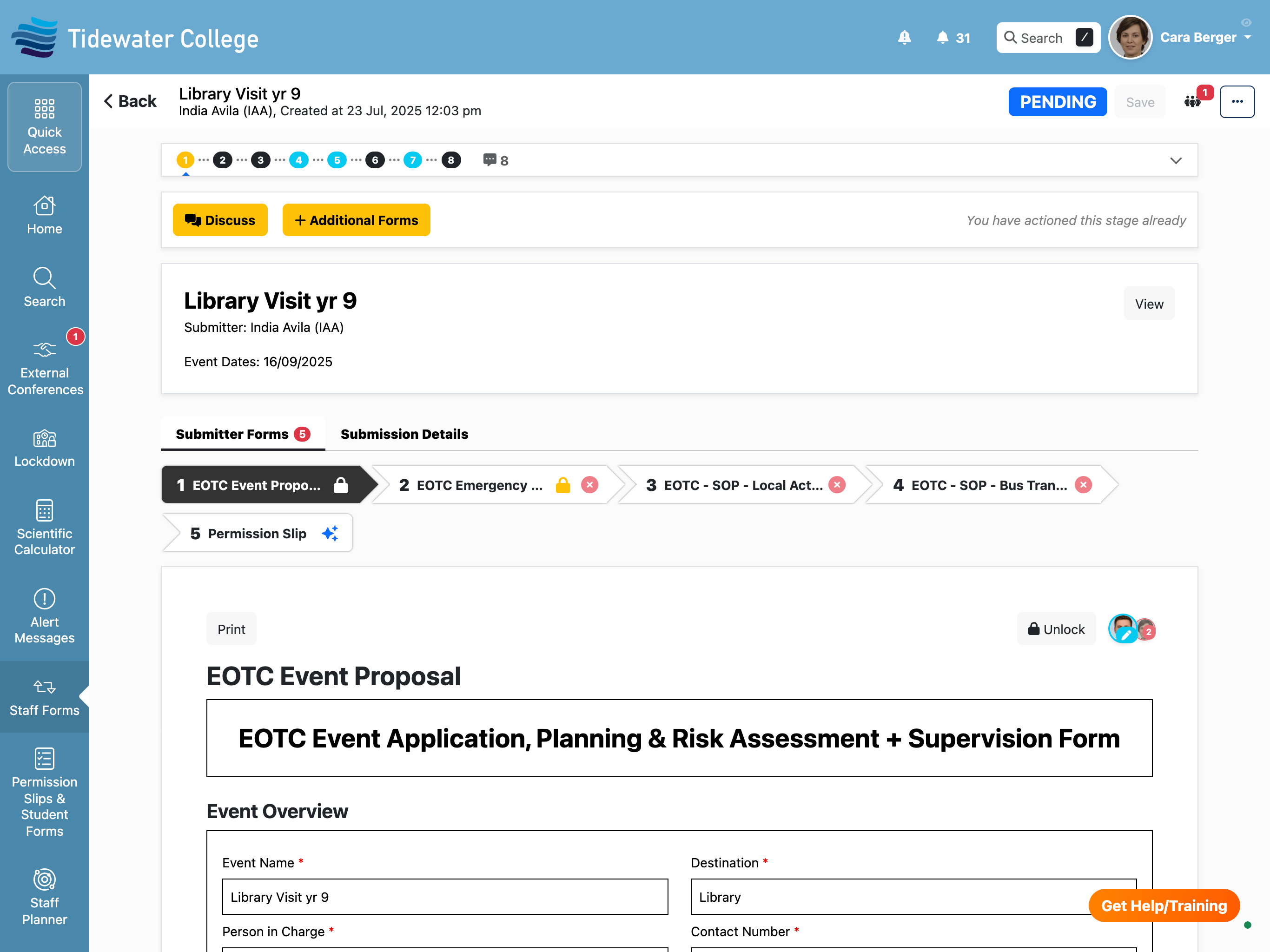Unlock the EOTC Event Proposal form
The image size is (1270, 952).
point(1056,629)
